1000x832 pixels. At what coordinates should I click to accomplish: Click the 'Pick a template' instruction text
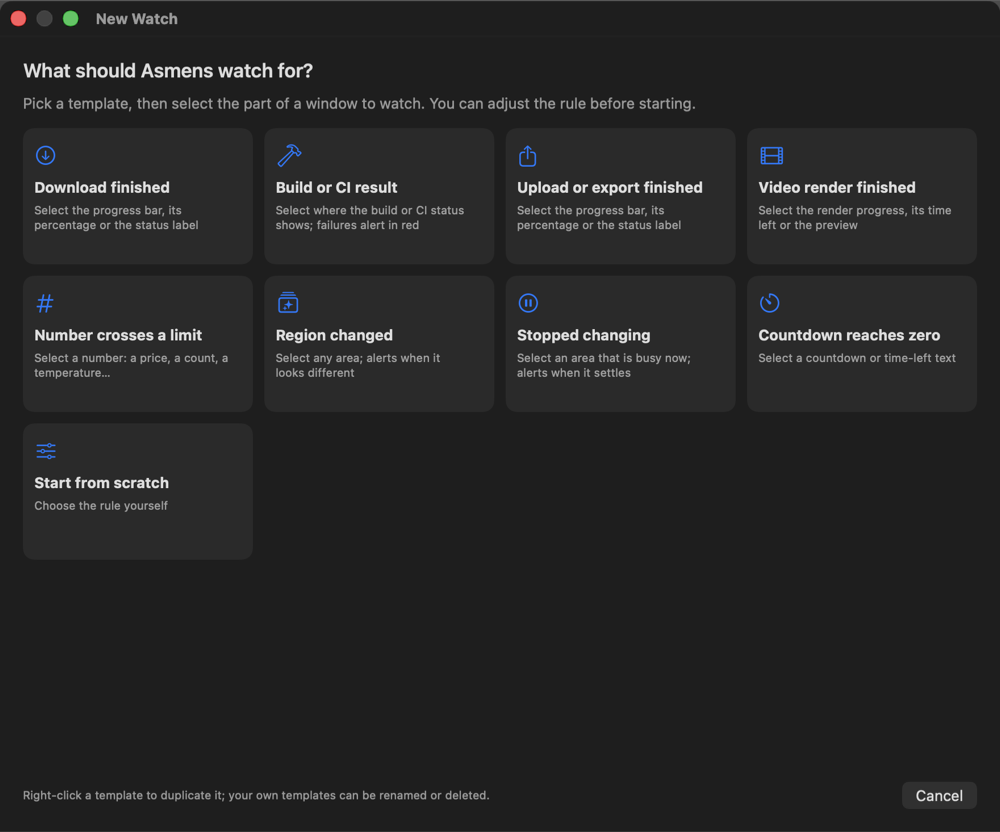[x=359, y=103]
